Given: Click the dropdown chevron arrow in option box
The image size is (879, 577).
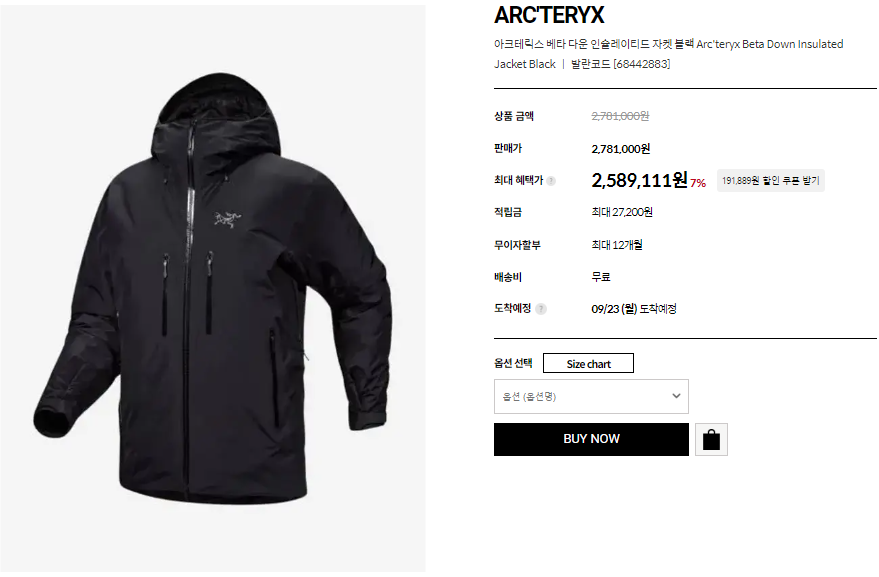Looking at the screenshot, I should (676, 396).
